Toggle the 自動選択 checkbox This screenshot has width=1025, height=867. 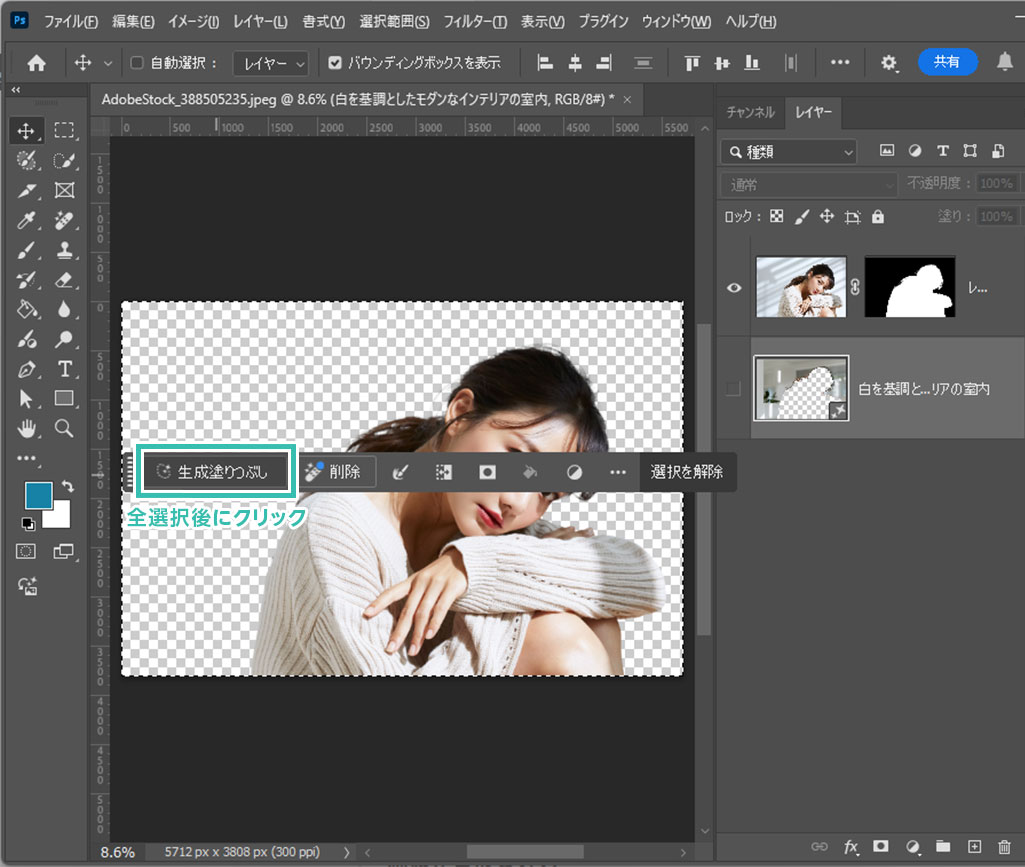(x=137, y=63)
